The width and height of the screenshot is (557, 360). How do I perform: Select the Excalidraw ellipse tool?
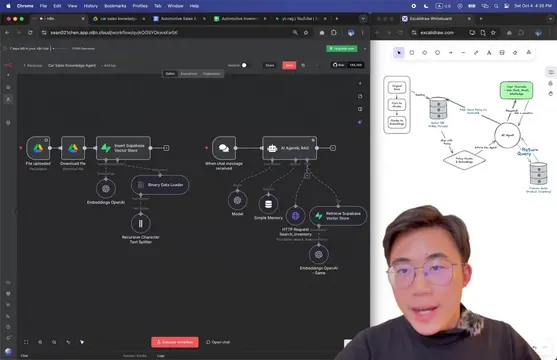pyautogui.click(x=437, y=53)
